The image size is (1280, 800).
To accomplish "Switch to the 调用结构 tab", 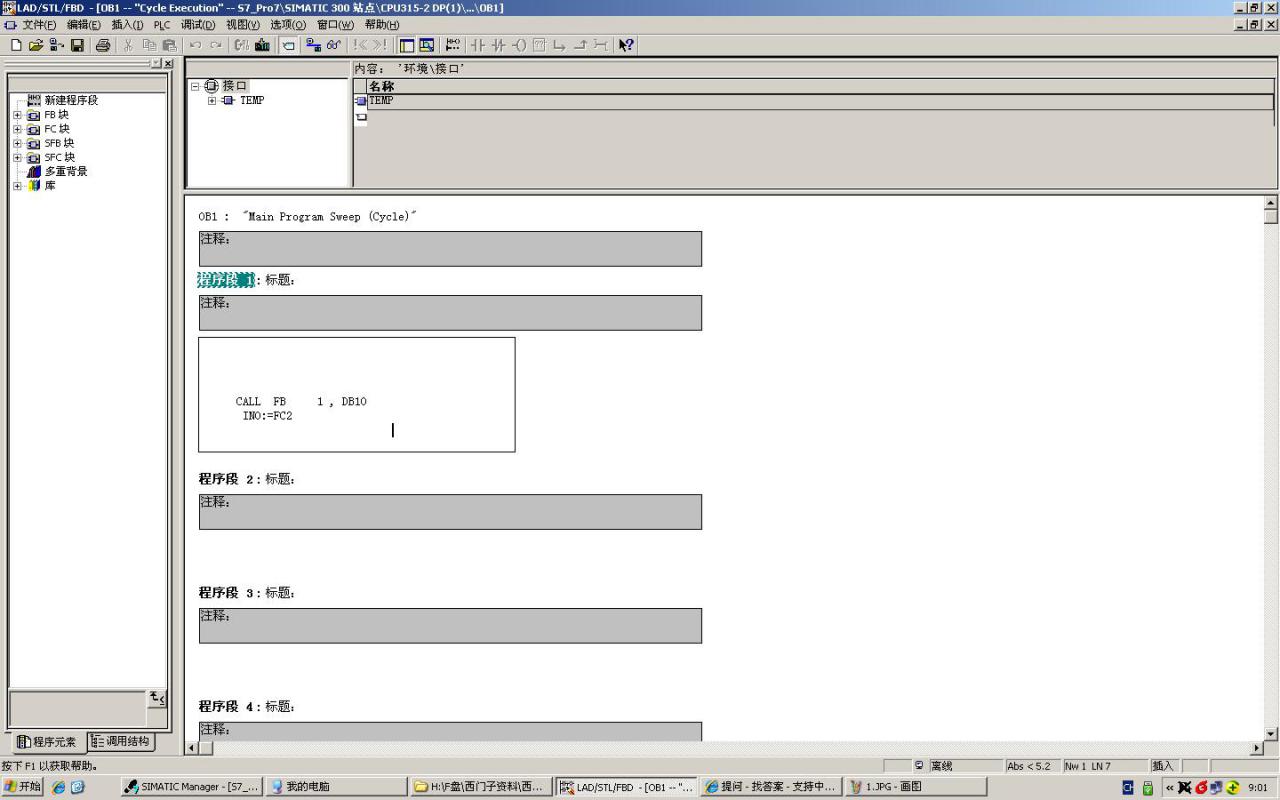I will (x=120, y=741).
